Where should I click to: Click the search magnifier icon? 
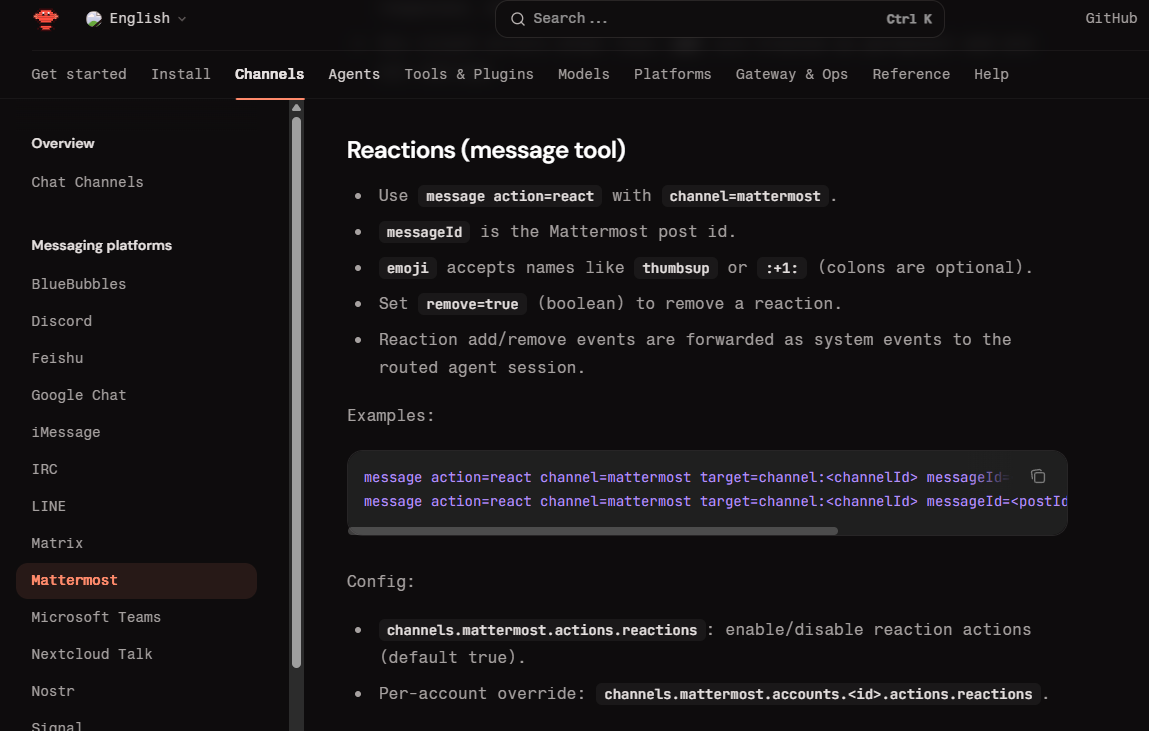point(517,19)
